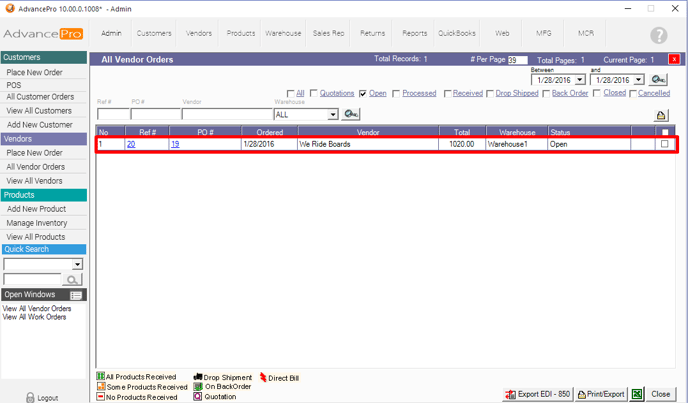Open the QuickBooks menu tab

[457, 33]
